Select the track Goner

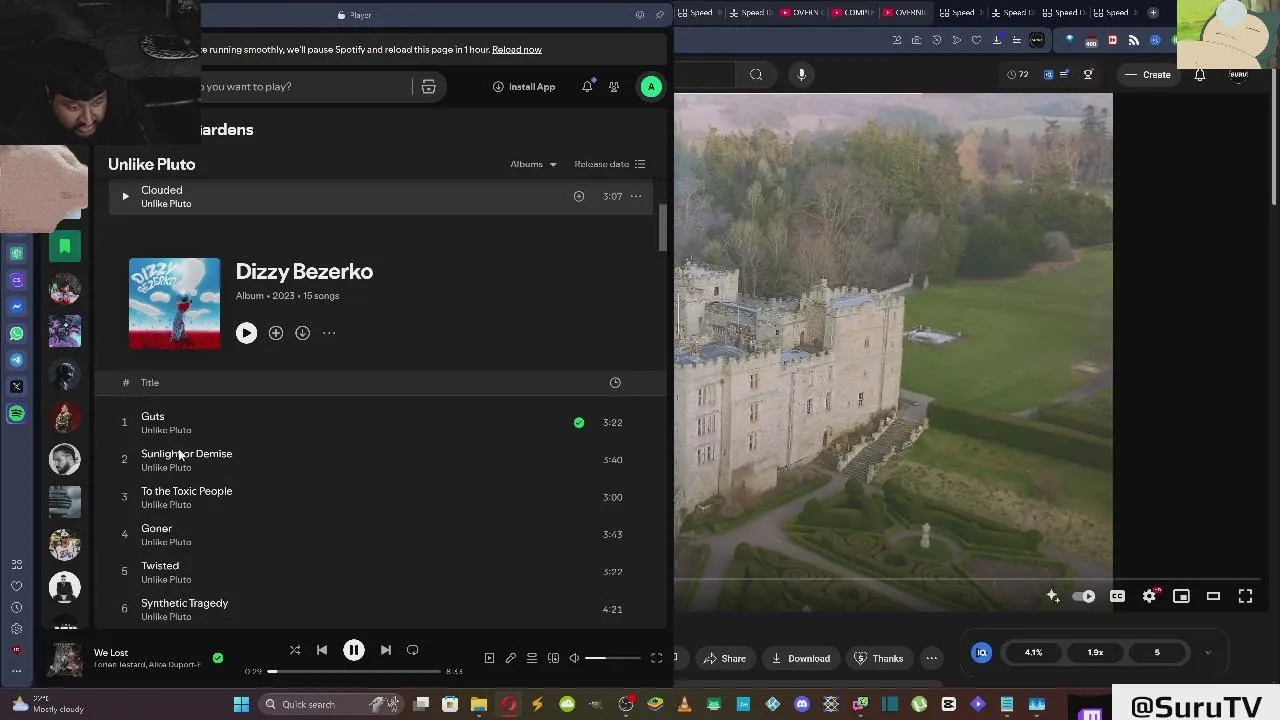point(381,534)
